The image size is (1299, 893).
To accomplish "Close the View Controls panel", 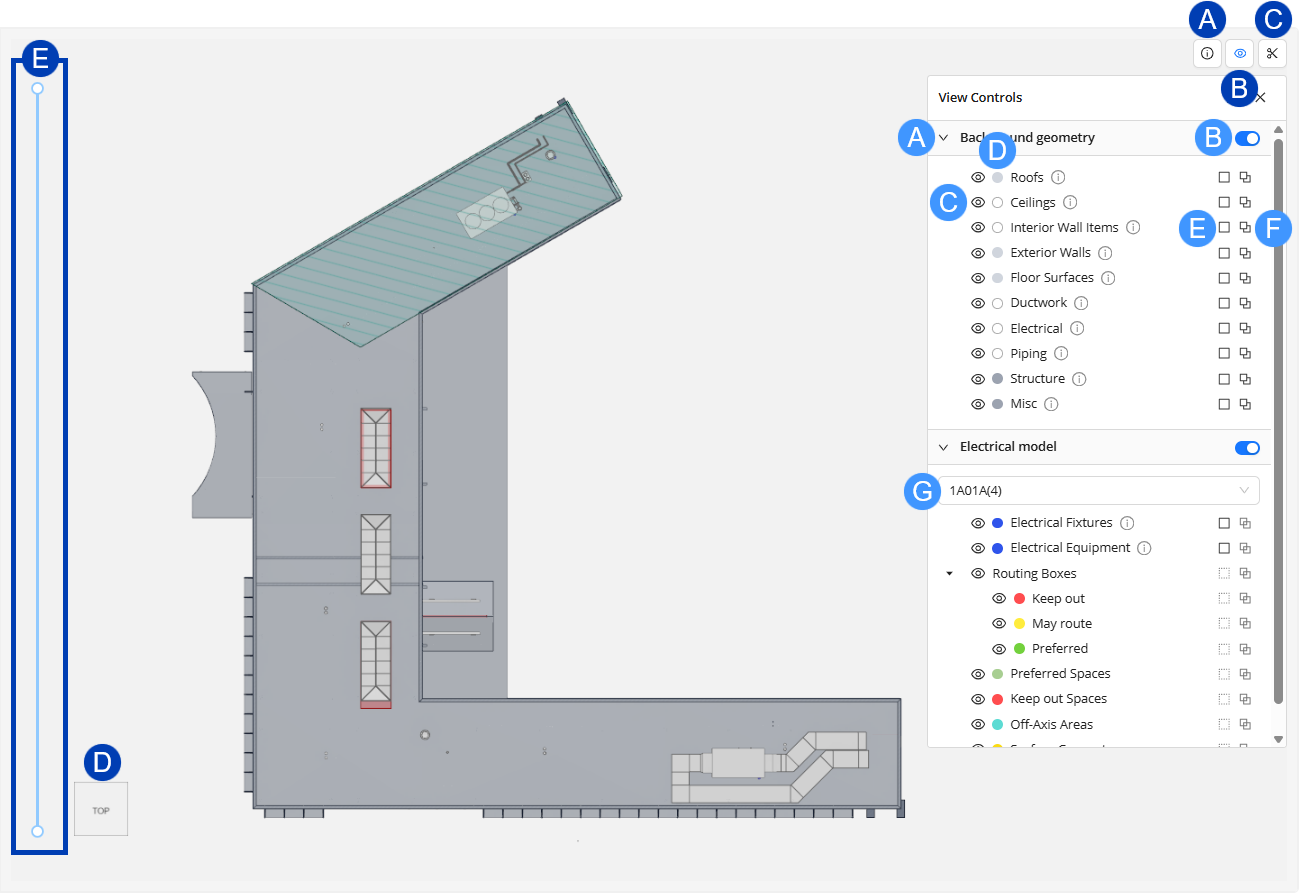I will 1260,97.
